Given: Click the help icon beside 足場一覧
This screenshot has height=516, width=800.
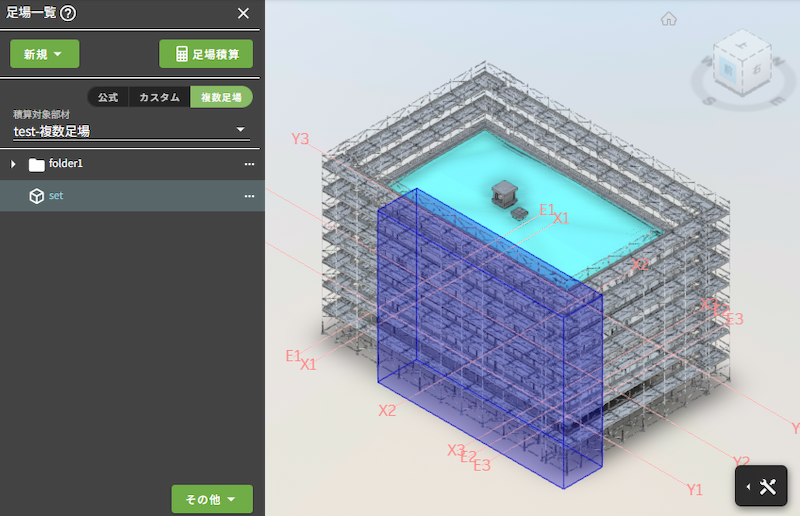Looking at the screenshot, I should tap(68, 13).
